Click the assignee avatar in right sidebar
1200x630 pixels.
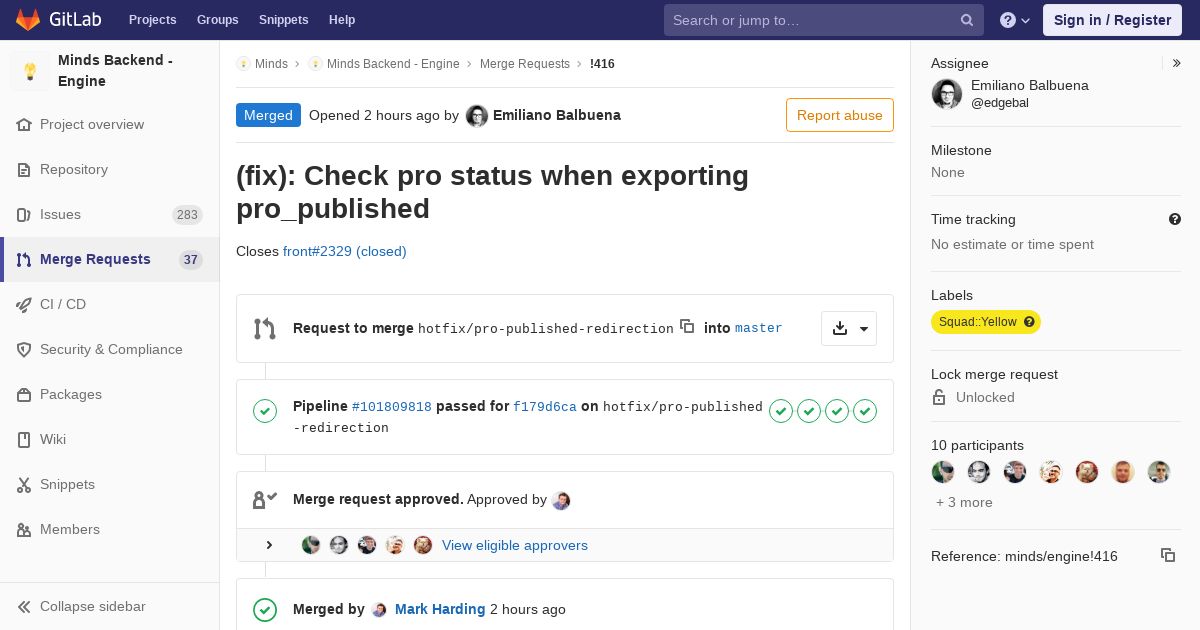click(947, 94)
